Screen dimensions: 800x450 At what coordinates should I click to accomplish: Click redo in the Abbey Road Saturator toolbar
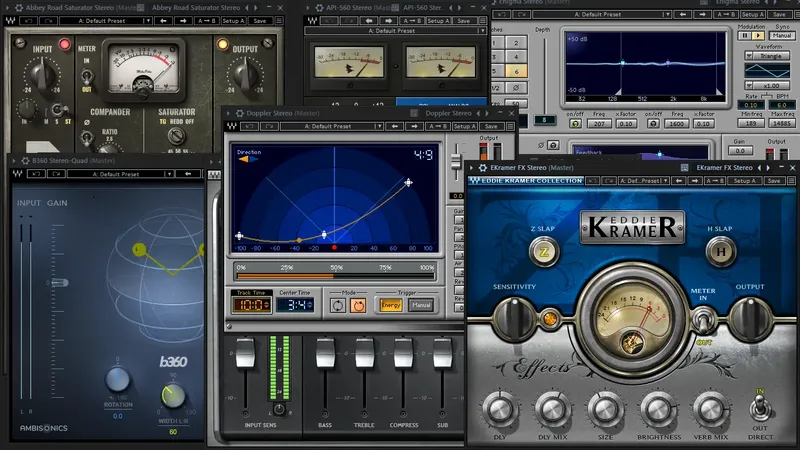click(x=48, y=21)
